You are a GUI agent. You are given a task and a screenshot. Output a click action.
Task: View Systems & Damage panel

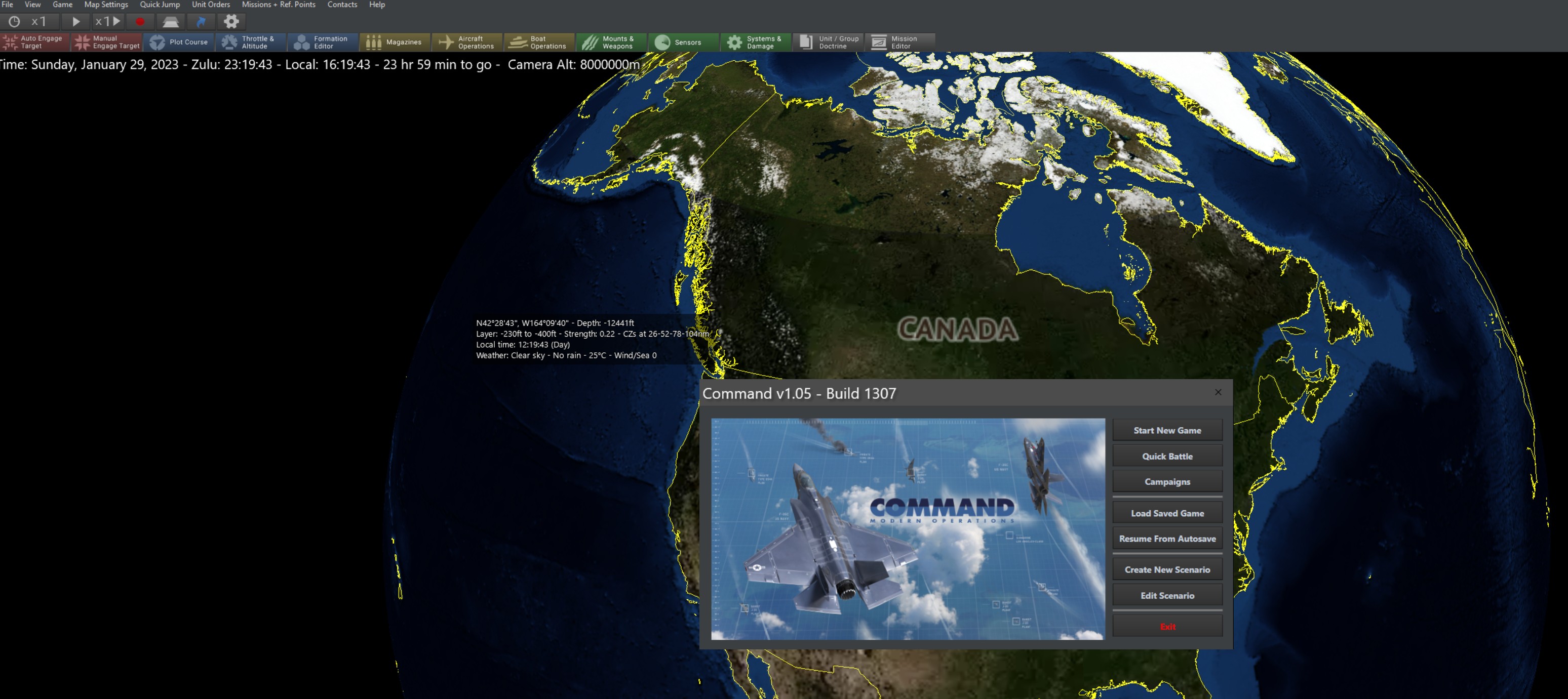(x=756, y=42)
